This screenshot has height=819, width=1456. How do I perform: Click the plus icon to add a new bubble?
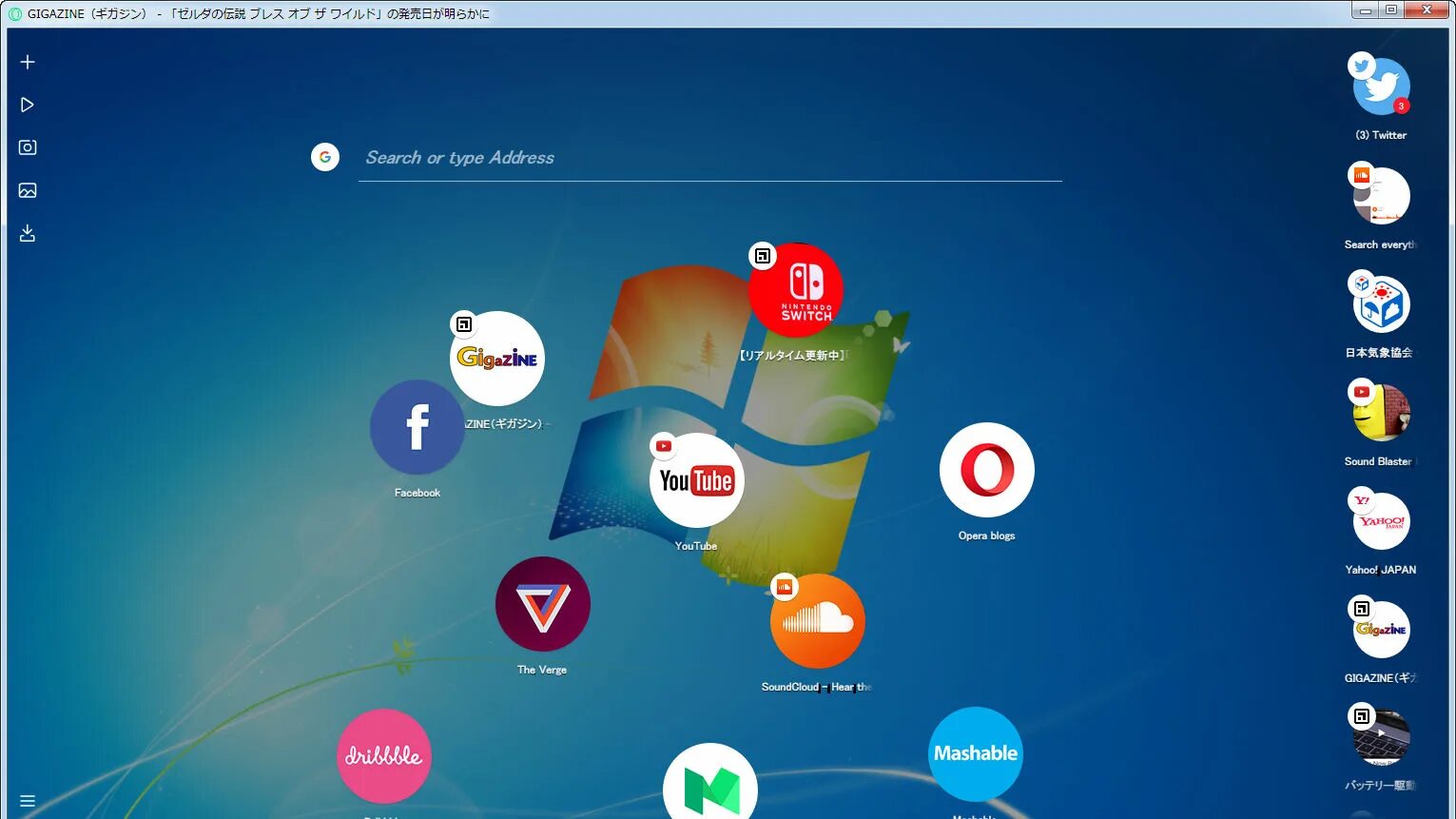(28, 62)
